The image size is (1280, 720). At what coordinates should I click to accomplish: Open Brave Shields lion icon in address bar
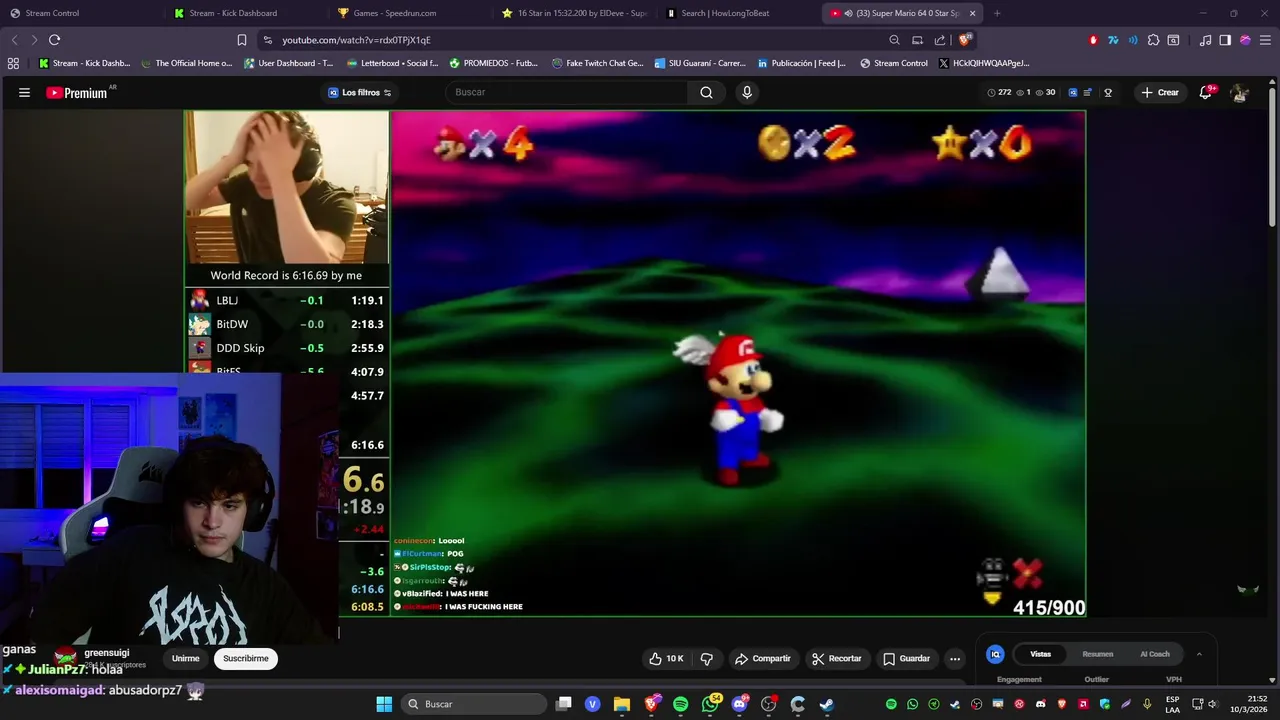coord(964,40)
